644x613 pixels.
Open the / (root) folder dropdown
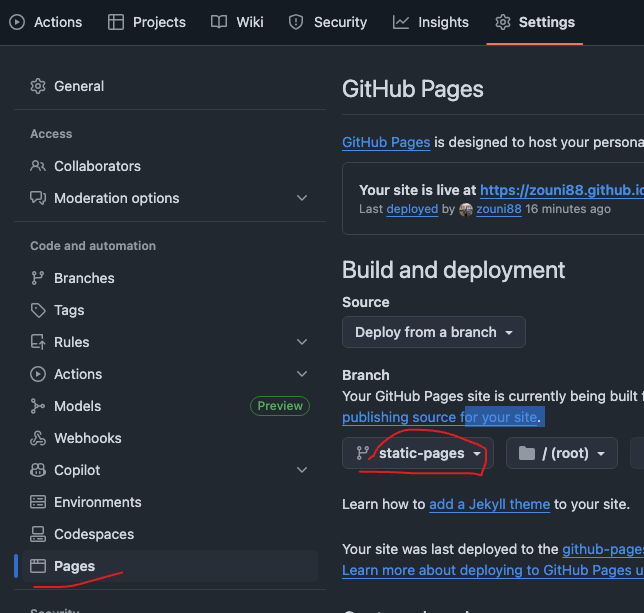point(561,453)
